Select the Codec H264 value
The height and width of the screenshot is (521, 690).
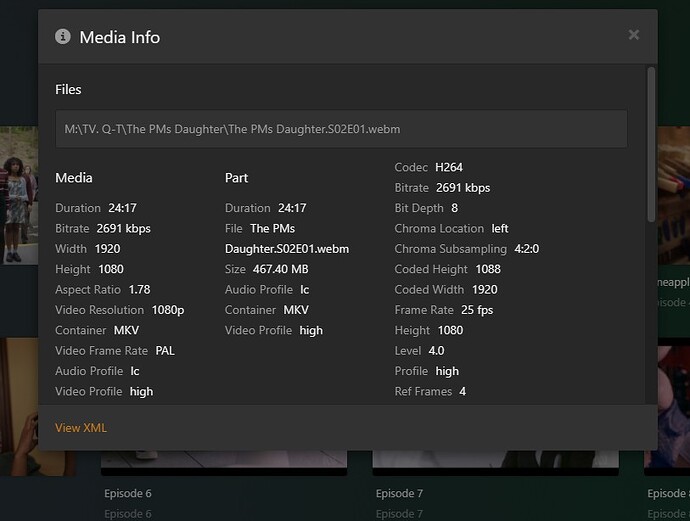pos(449,167)
